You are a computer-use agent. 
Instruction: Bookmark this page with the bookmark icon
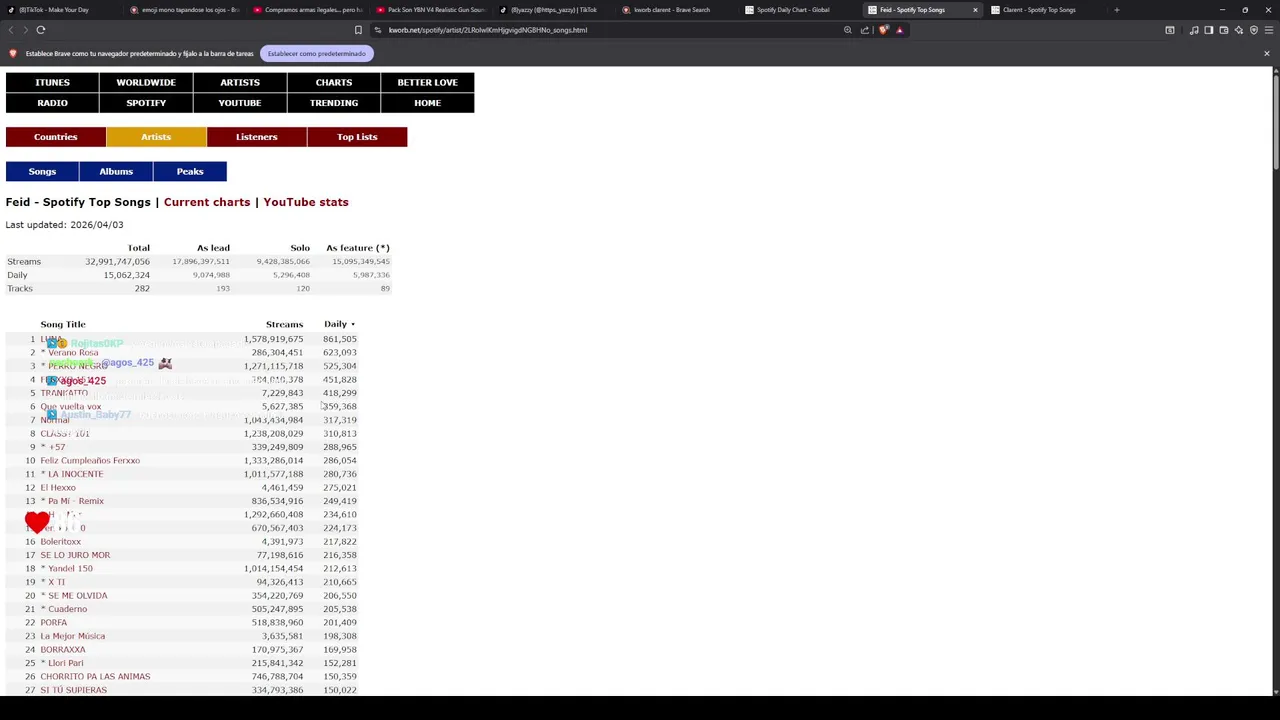coord(358,30)
